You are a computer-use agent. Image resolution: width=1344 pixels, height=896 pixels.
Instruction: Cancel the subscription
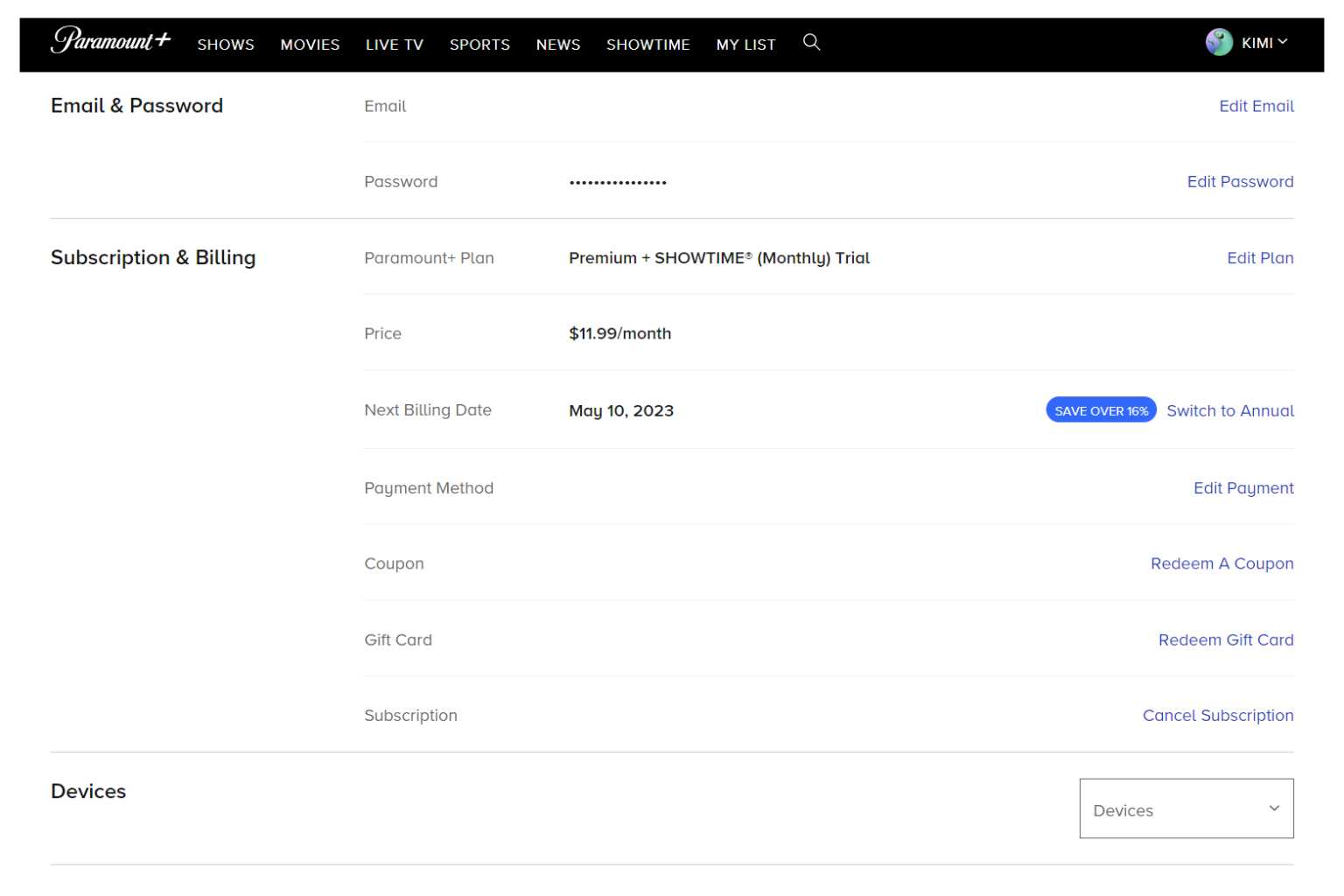pyautogui.click(x=1217, y=715)
